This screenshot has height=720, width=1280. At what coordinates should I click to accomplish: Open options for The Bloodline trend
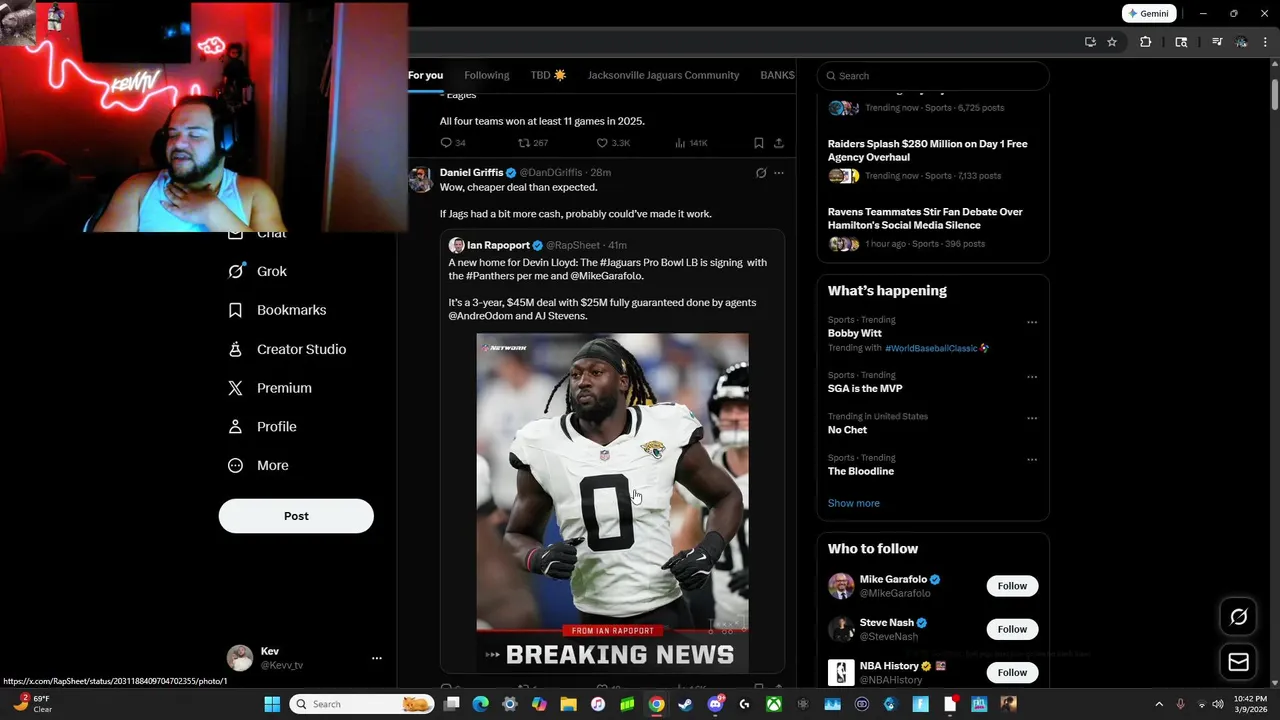point(1032,460)
